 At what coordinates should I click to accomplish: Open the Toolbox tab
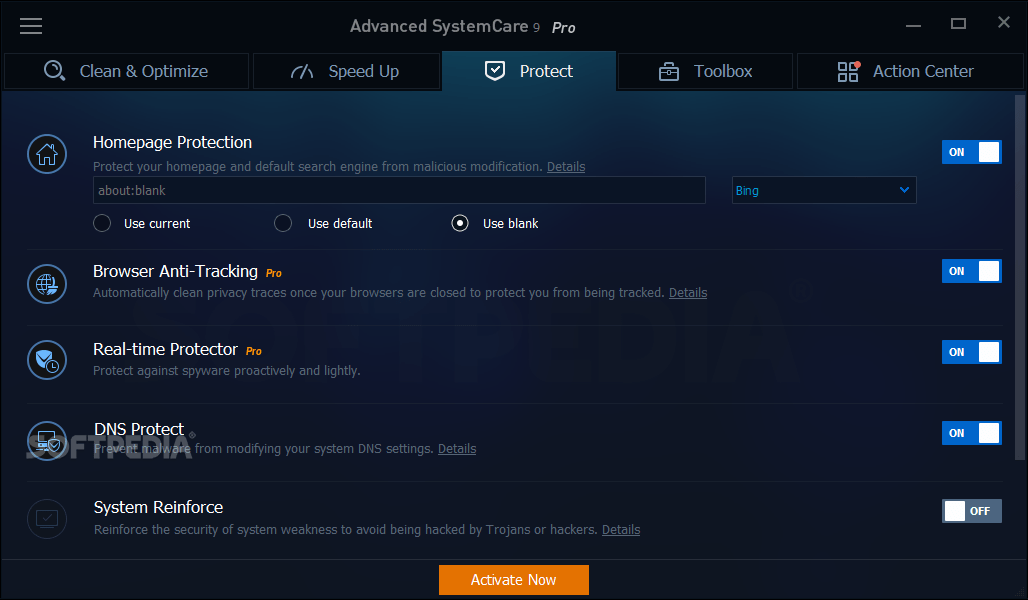705,71
